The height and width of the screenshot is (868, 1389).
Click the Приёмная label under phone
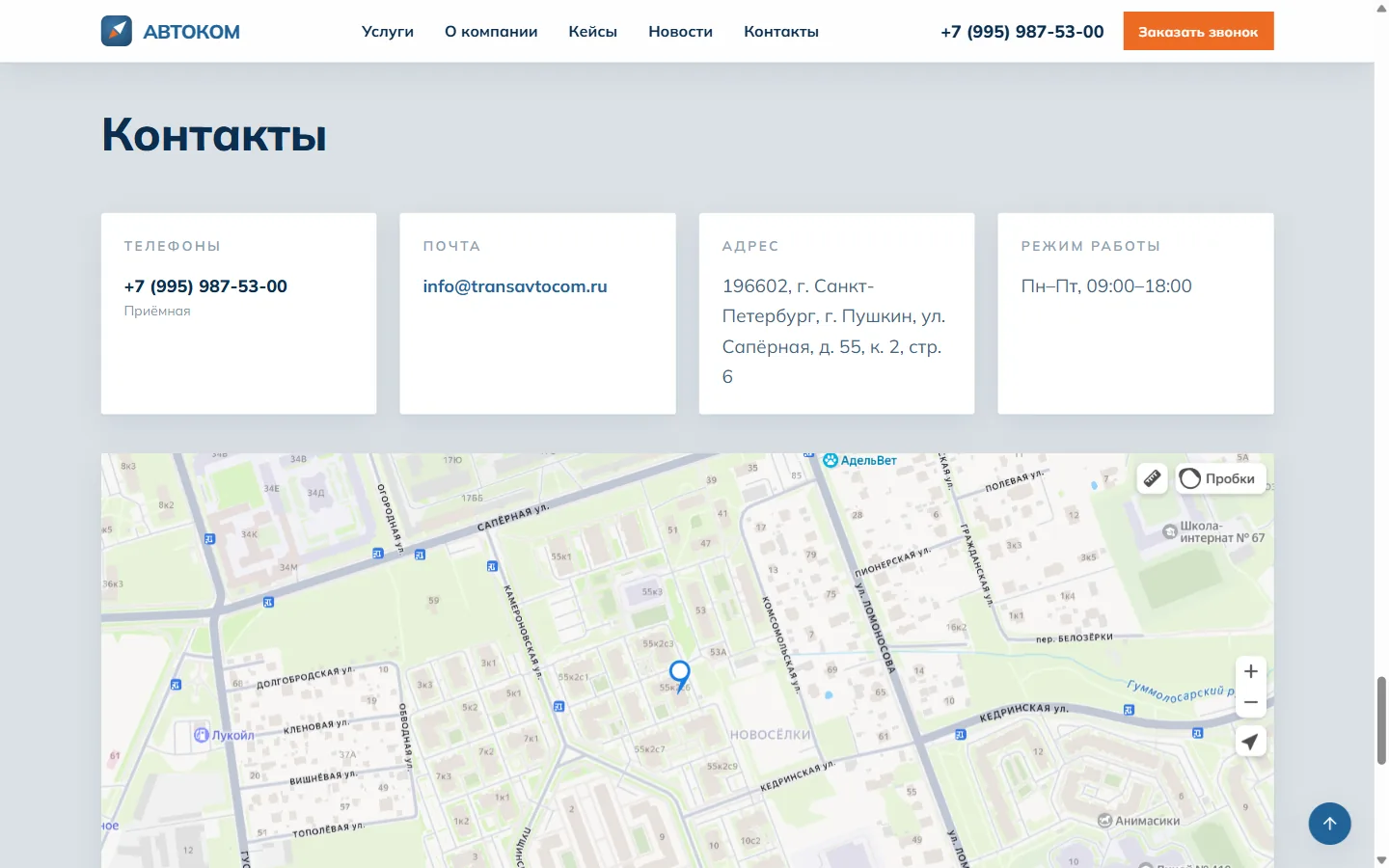point(157,312)
